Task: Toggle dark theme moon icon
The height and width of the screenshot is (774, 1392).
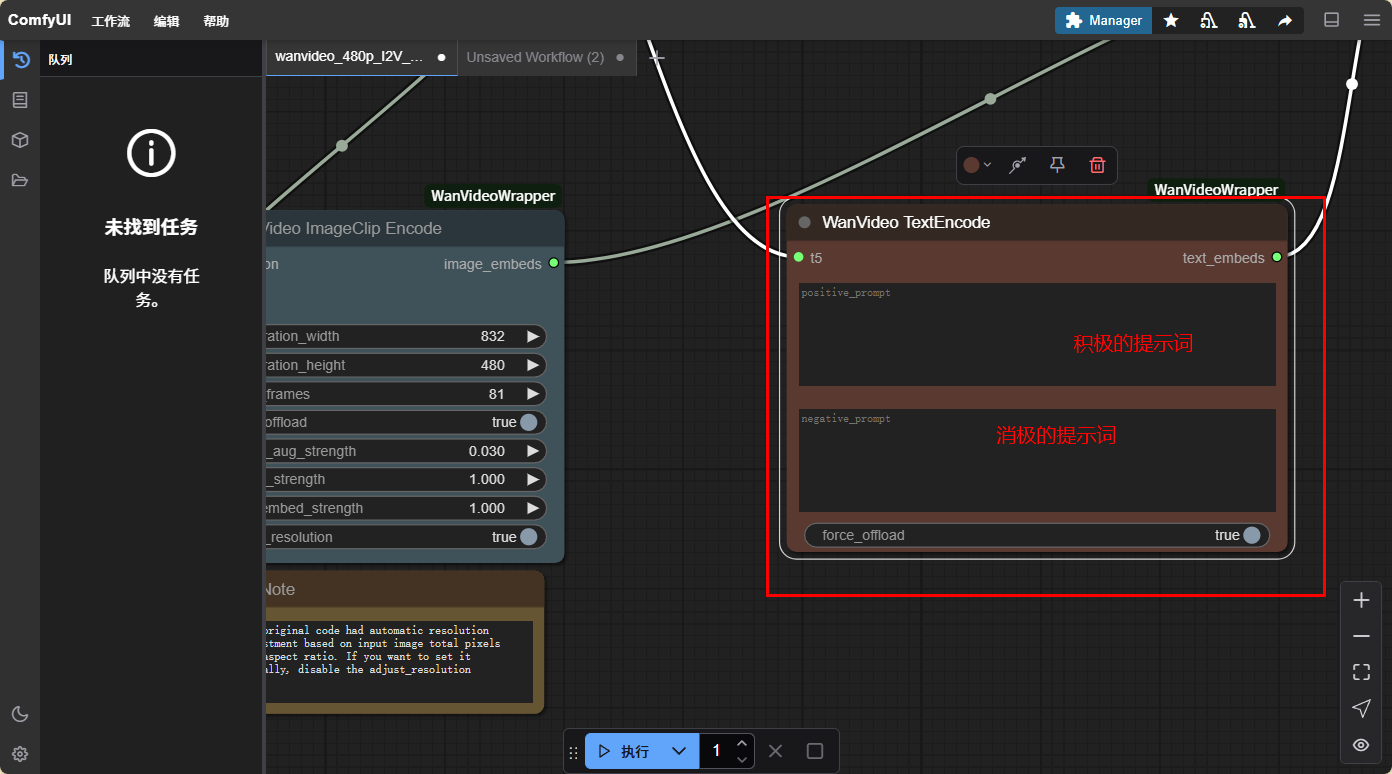Action: pyautogui.click(x=20, y=714)
